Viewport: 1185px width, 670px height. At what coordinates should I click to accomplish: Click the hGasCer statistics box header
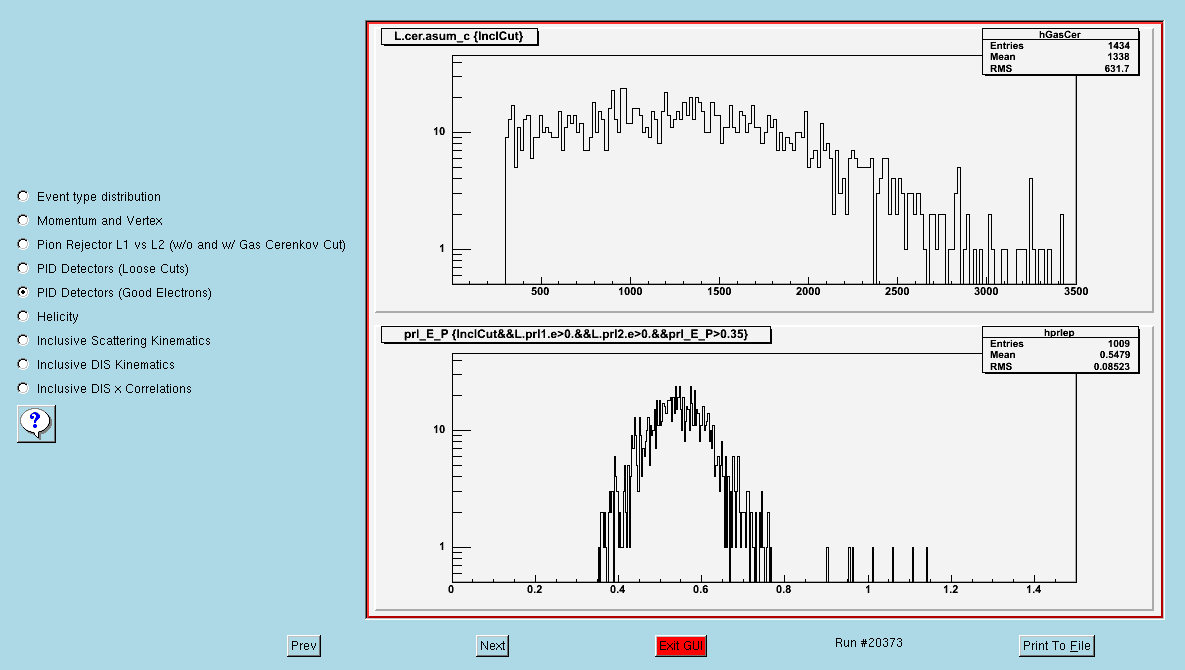1060,35
